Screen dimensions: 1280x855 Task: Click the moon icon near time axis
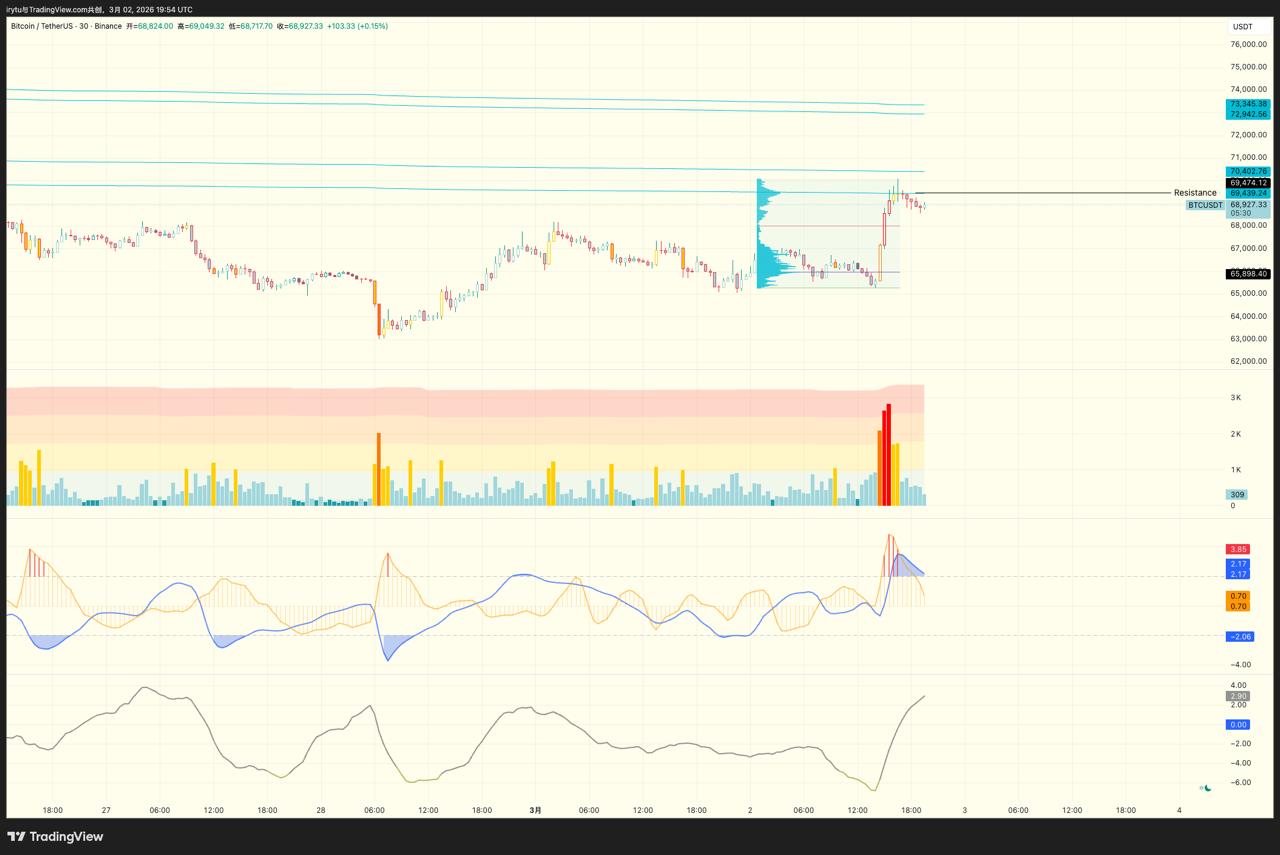click(1208, 788)
